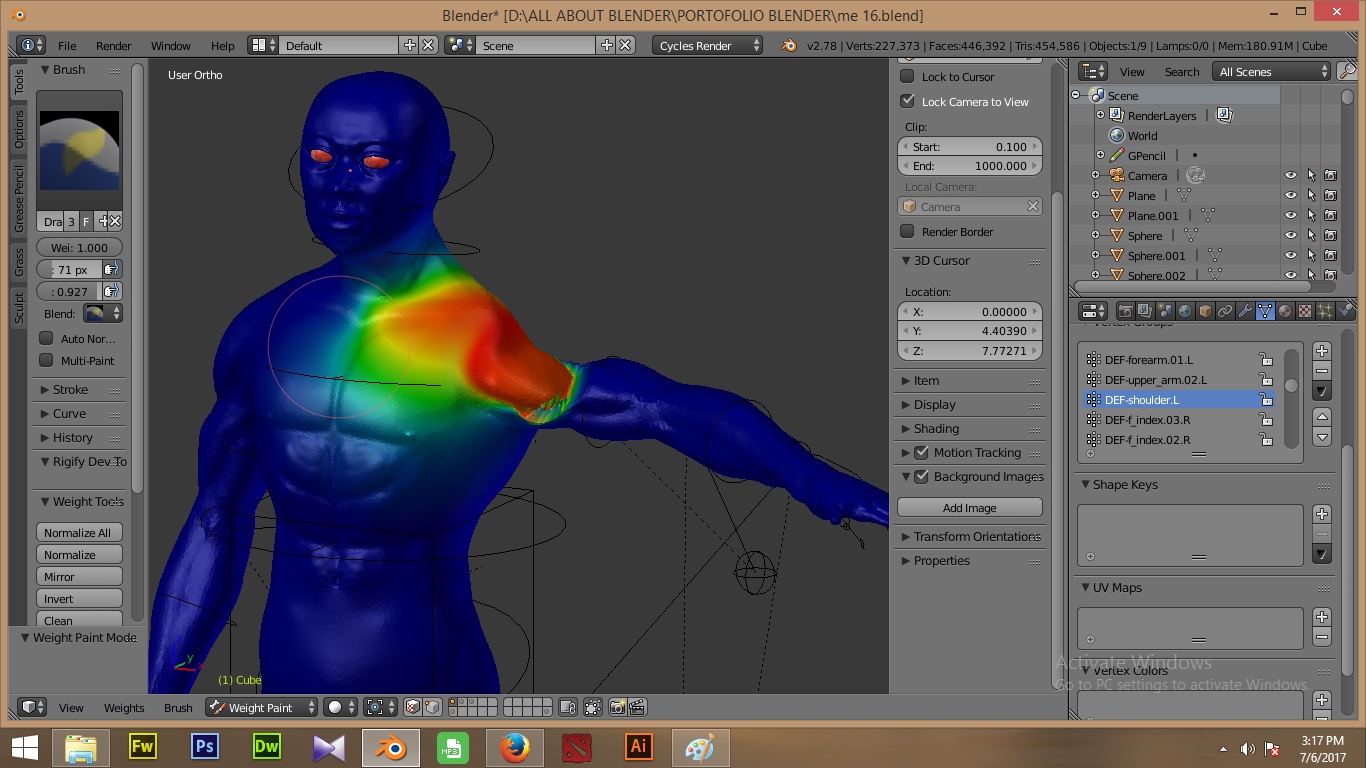This screenshot has width=1366, height=768.
Task: Open the Render Layers properties tab
Action: pos(1145,311)
